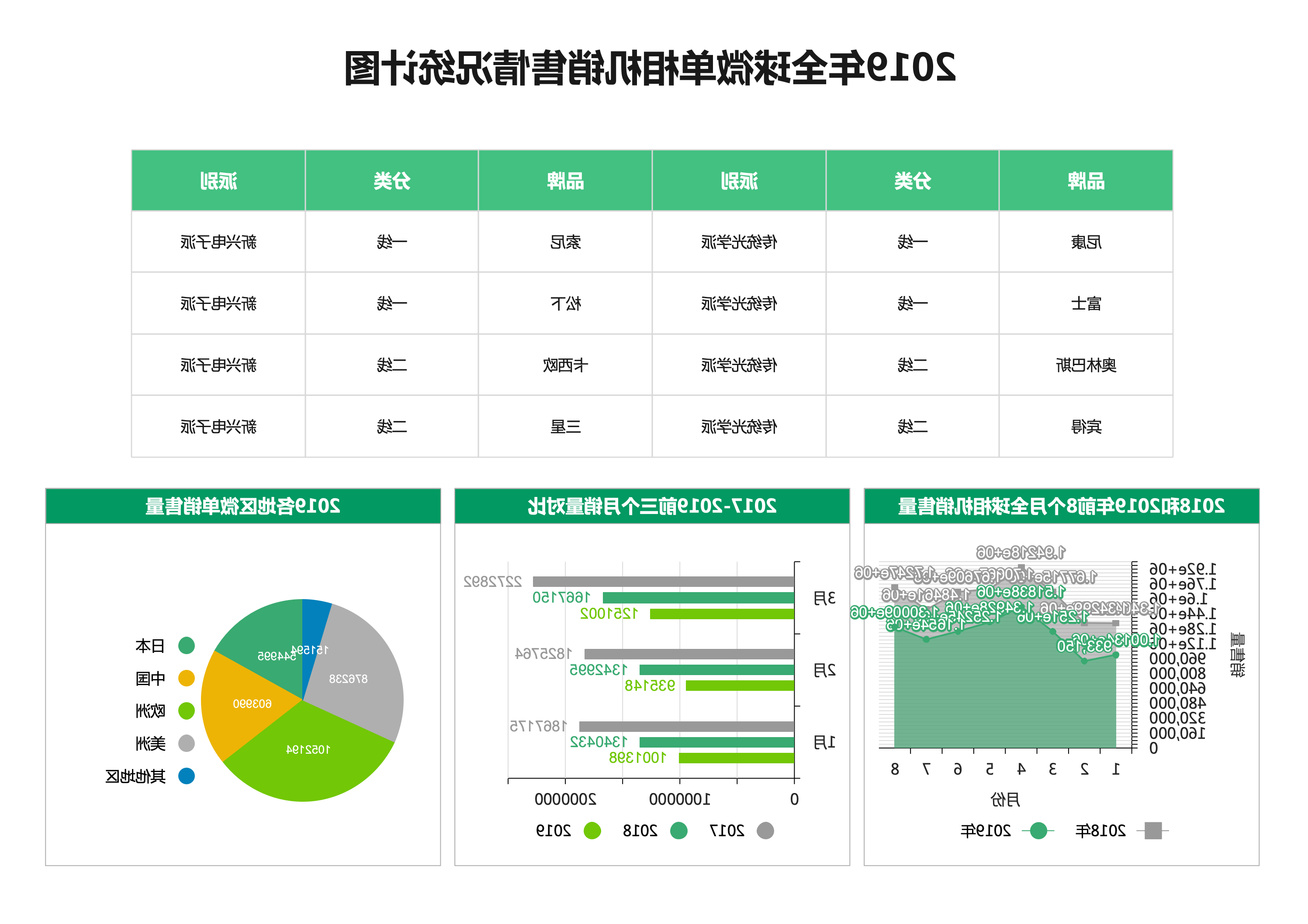The image size is (1308, 924).
Task: Click the 2000000 axis tick label
Action: (565, 799)
